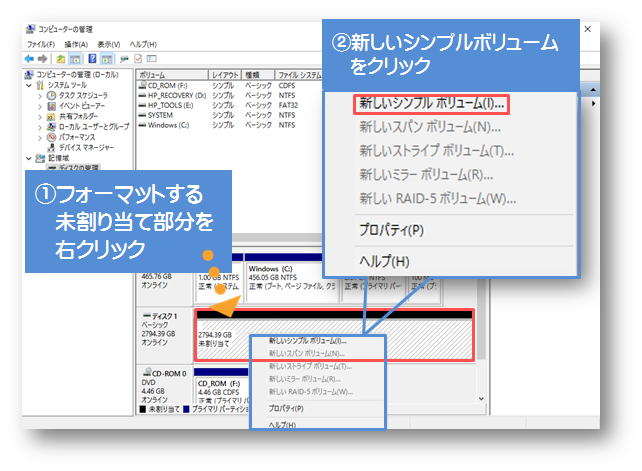
Task: Expand the イベント ビューアー node
Action: (x=40, y=106)
